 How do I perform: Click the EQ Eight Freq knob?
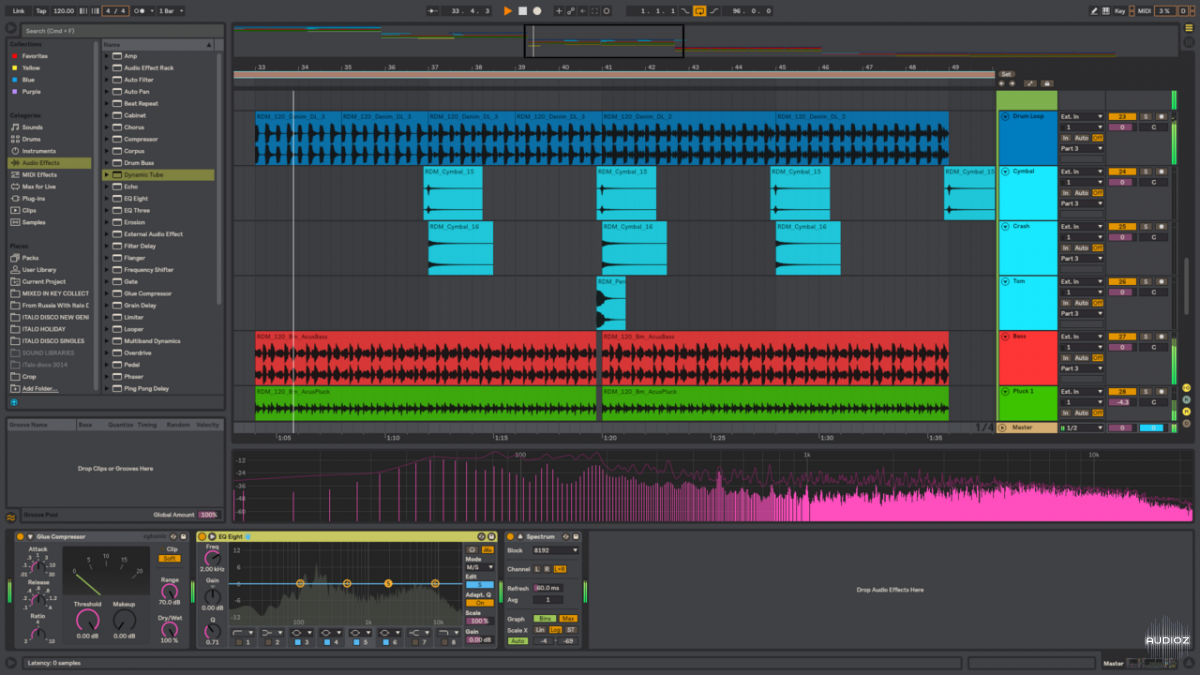tap(212, 557)
